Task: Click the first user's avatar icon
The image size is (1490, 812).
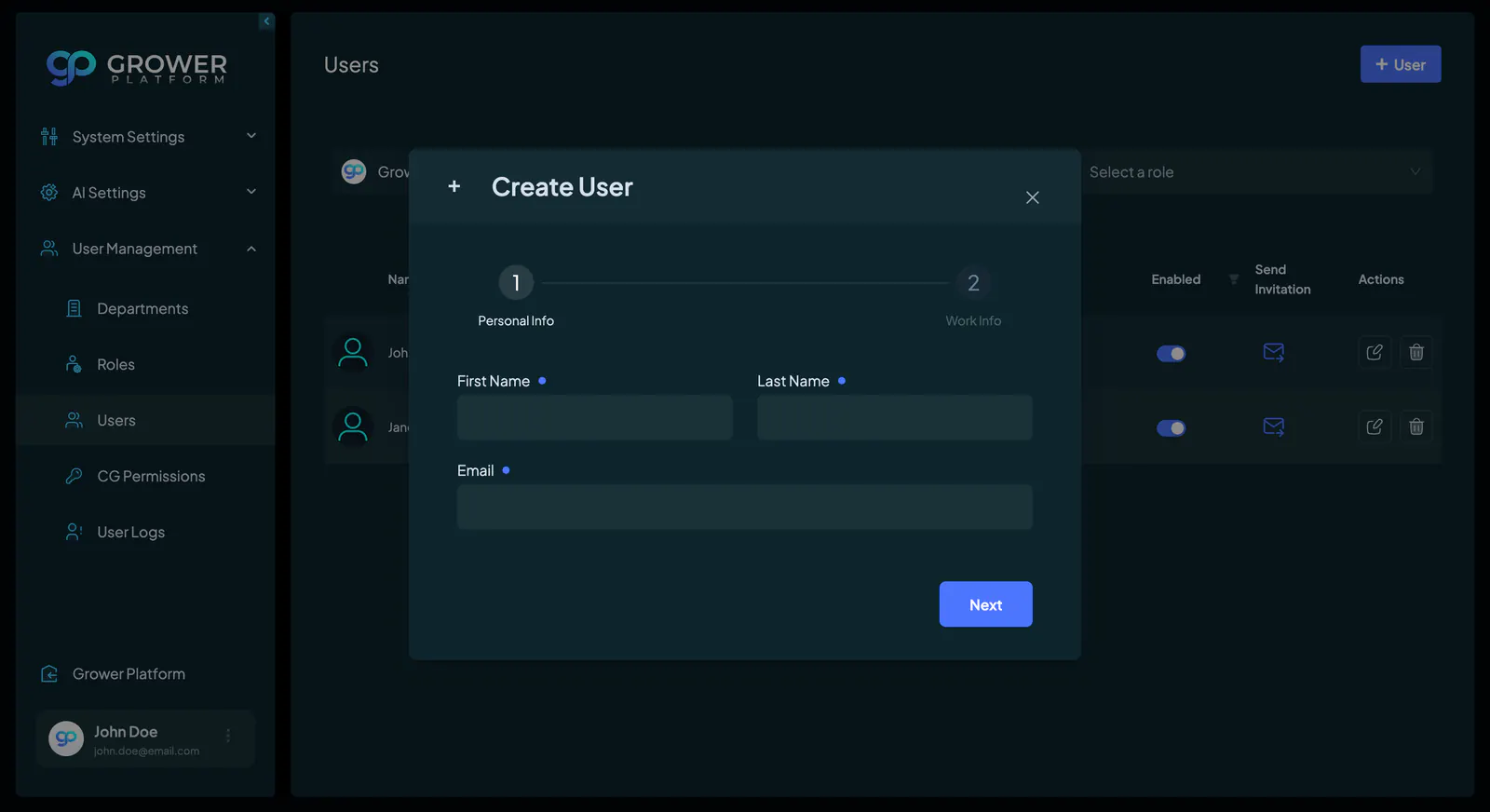Action: [353, 353]
